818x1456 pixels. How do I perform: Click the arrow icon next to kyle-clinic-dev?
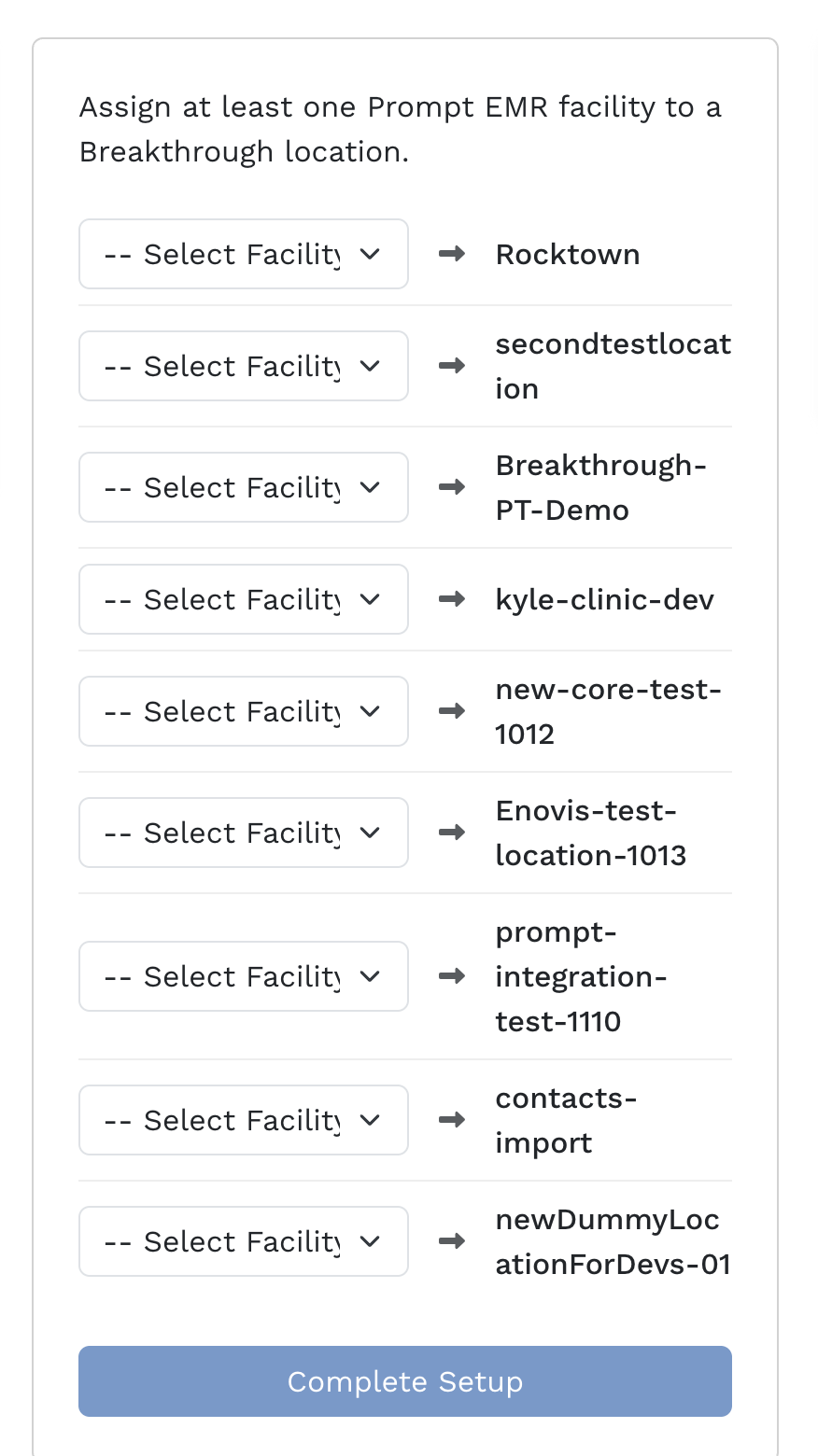[452, 599]
